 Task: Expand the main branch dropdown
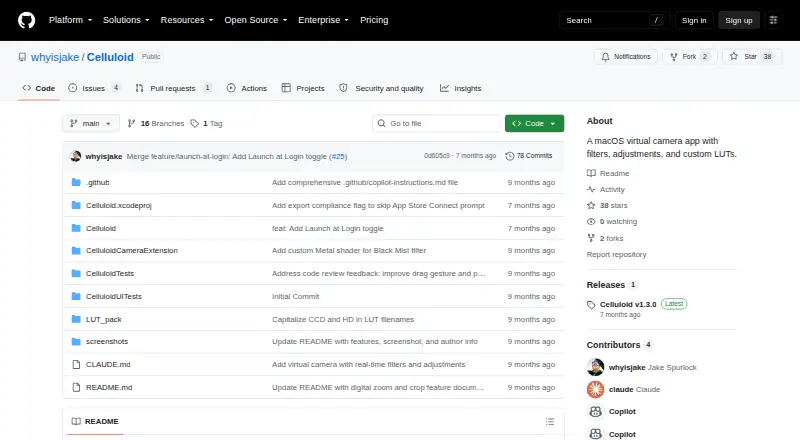point(91,124)
